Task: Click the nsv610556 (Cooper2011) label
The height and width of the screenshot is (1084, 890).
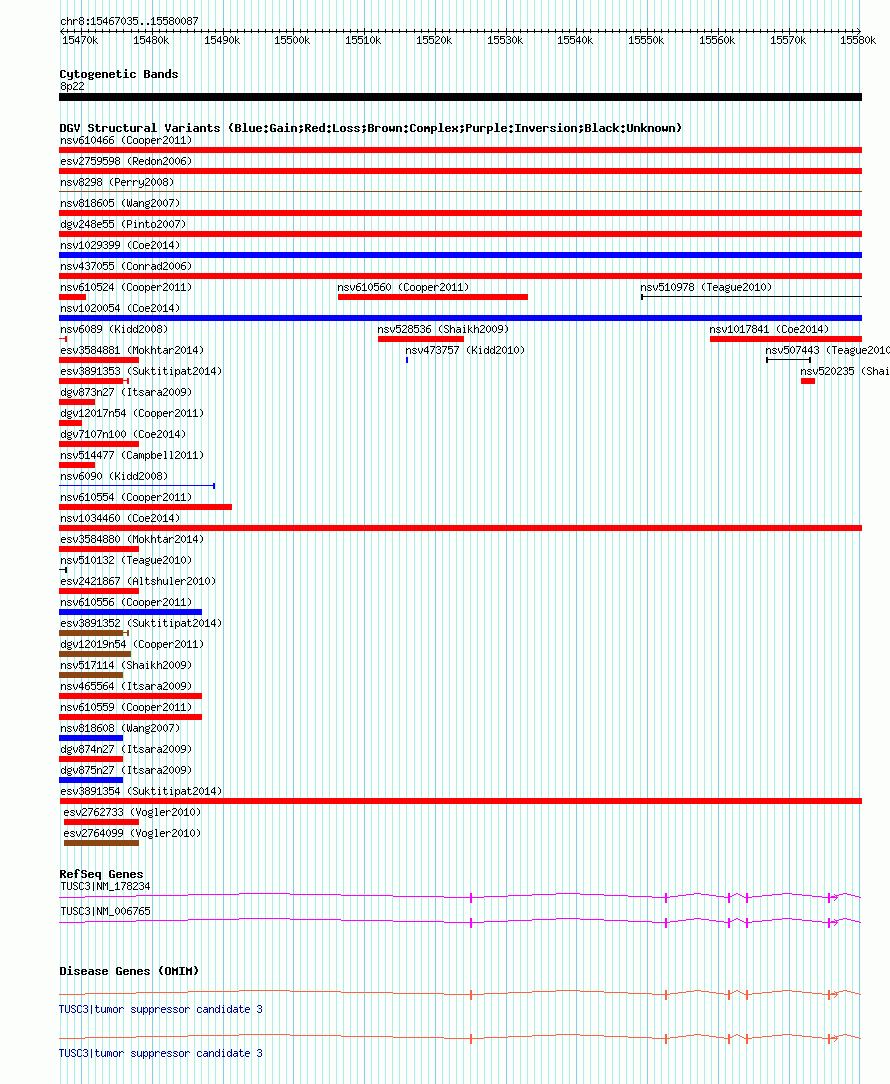Action: tap(126, 602)
